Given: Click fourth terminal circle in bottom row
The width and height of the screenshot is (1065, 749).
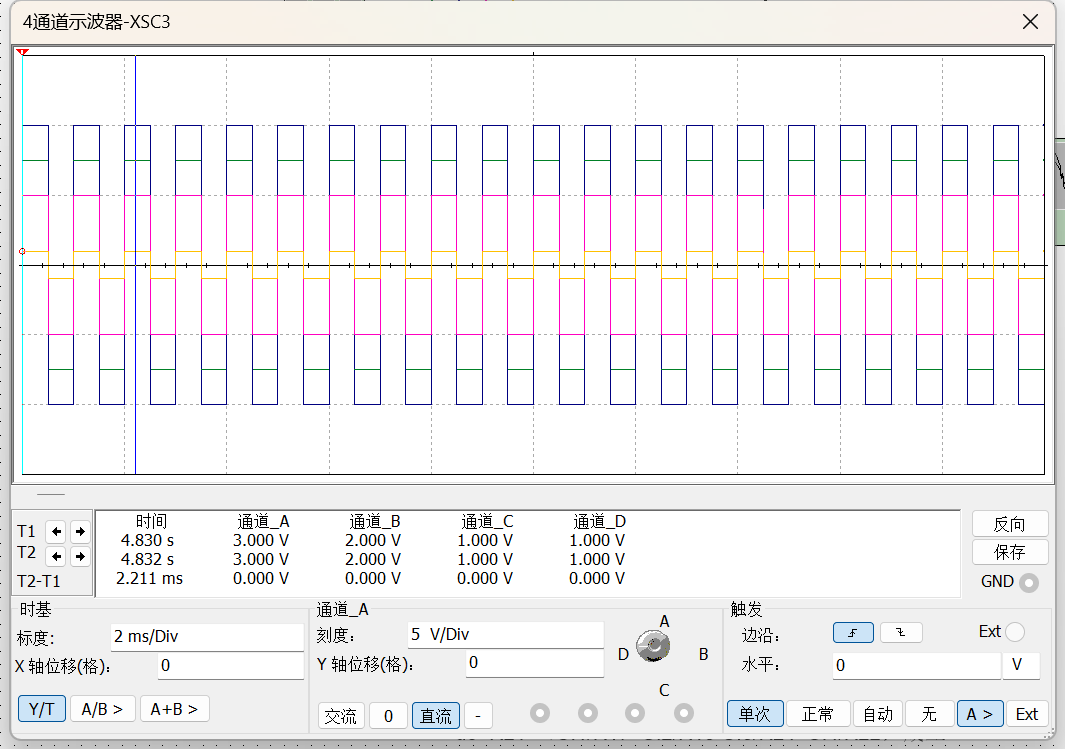Looking at the screenshot, I should pyautogui.click(x=684, y=713).
